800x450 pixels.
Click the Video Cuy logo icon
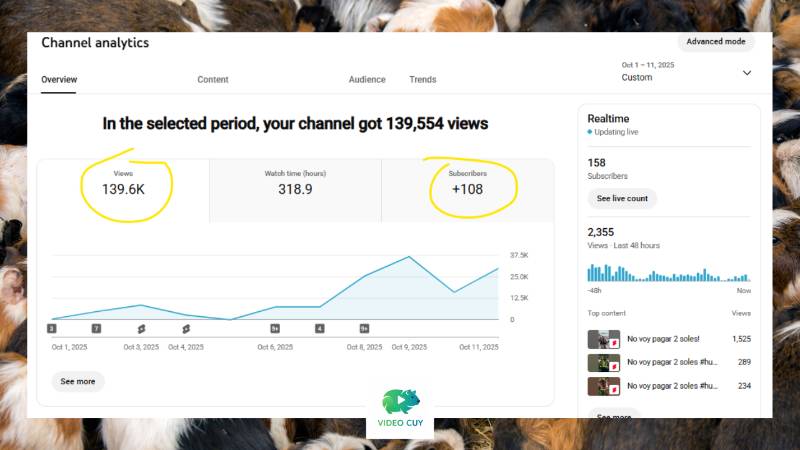pos(400,402)
